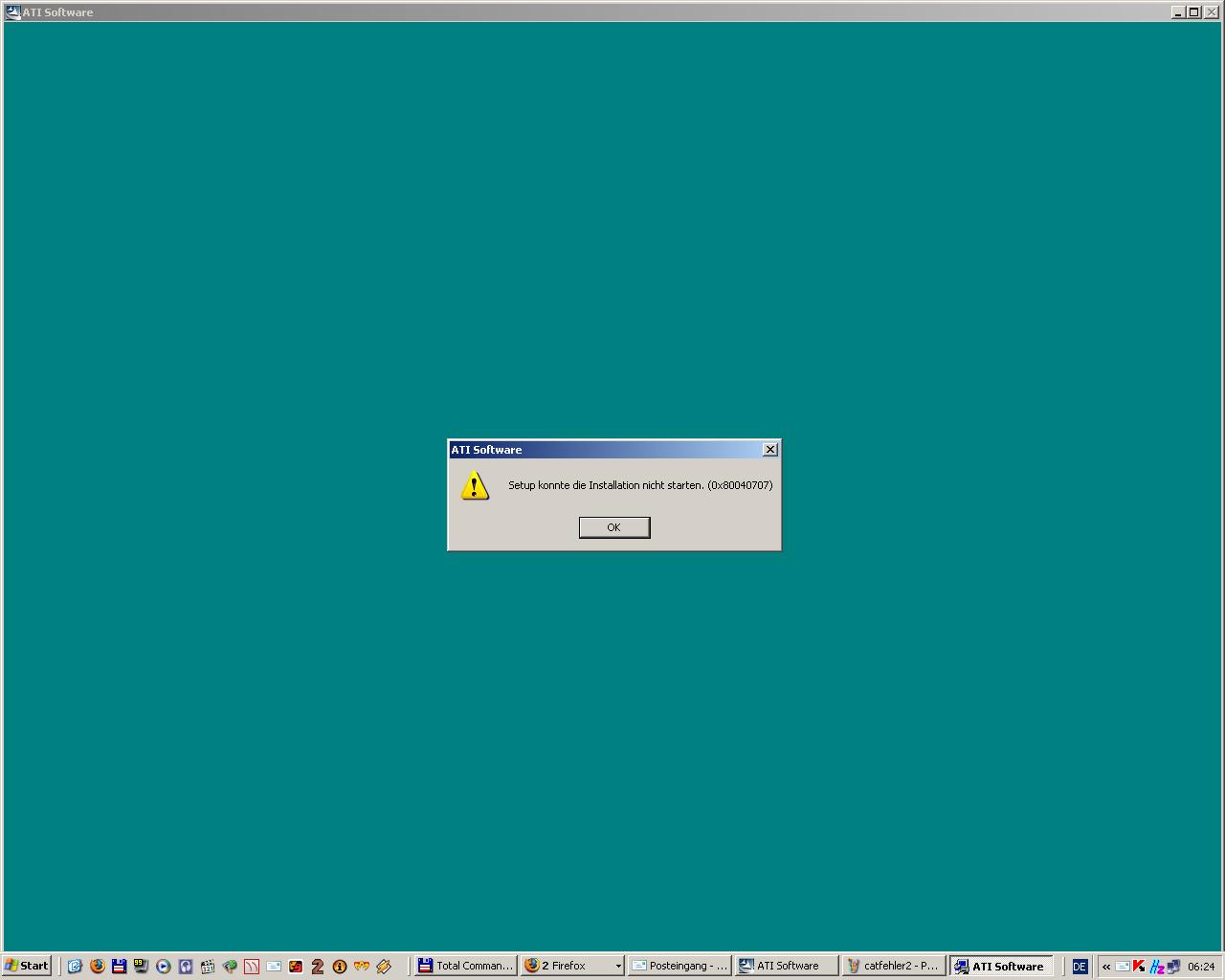
Task: Select the active ATI Software taskbar button
Action: coord(1001,966)
